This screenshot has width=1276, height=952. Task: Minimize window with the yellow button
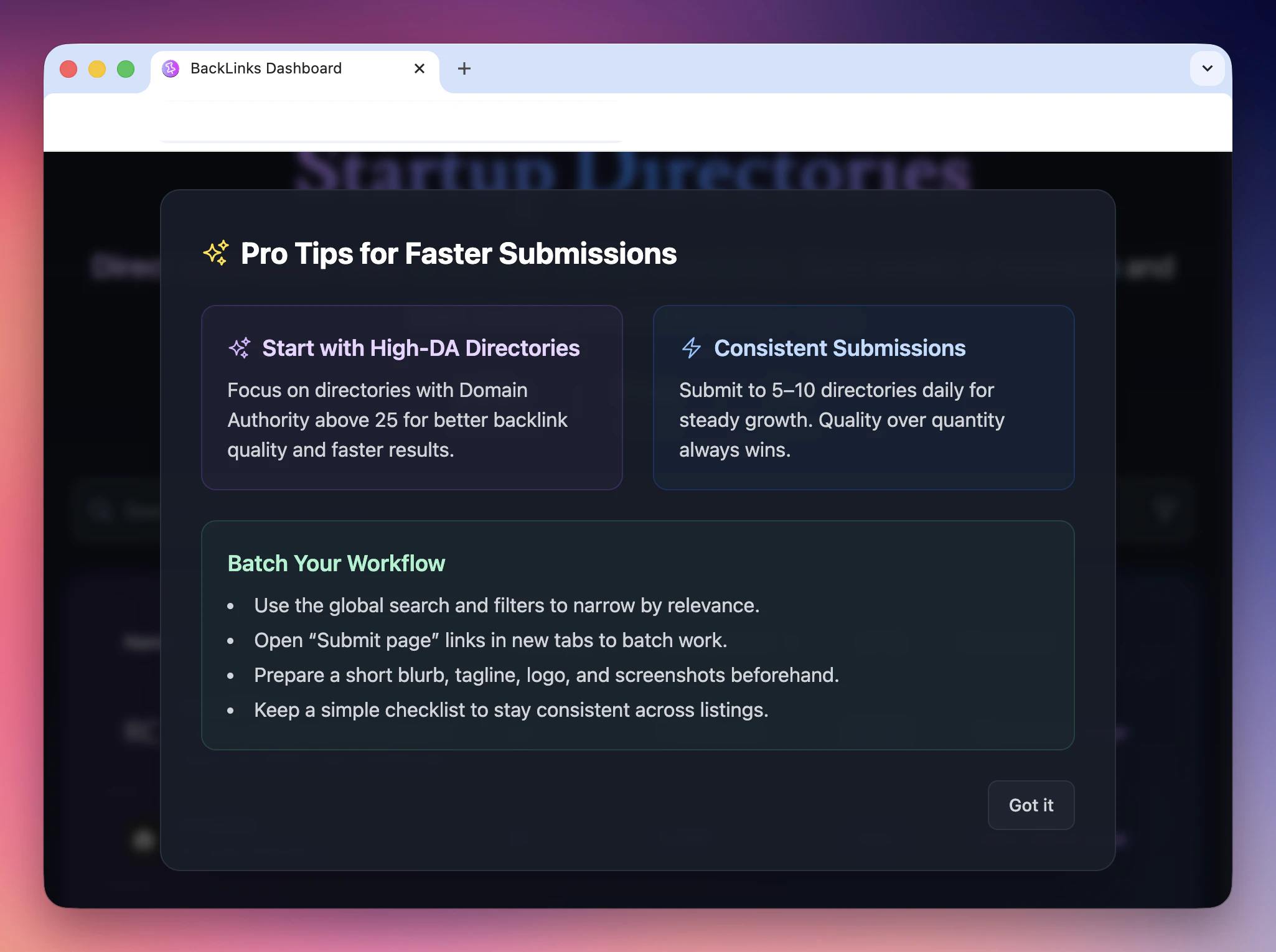(97, 68)
